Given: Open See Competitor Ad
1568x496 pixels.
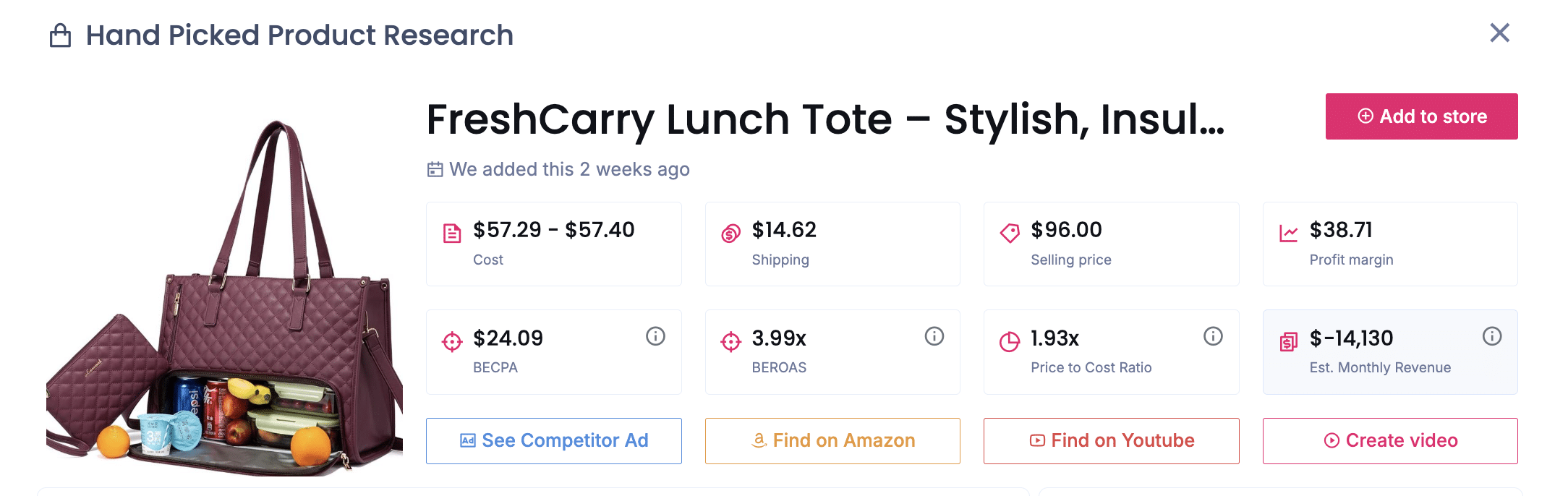Looking at the screenshot, I should tap(554, 440).
